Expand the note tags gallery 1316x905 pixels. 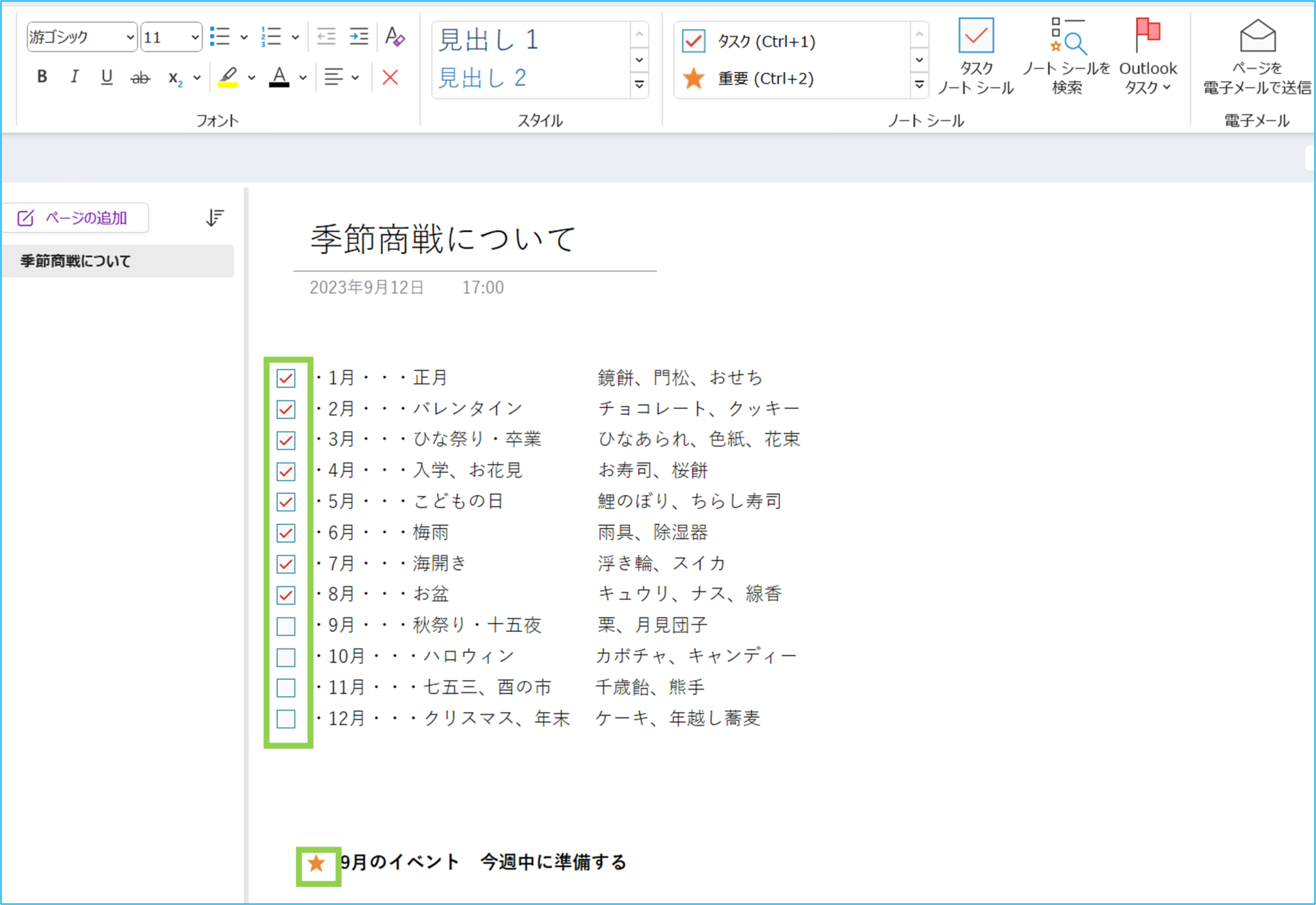pyautogui.click(x=920, y=85)
